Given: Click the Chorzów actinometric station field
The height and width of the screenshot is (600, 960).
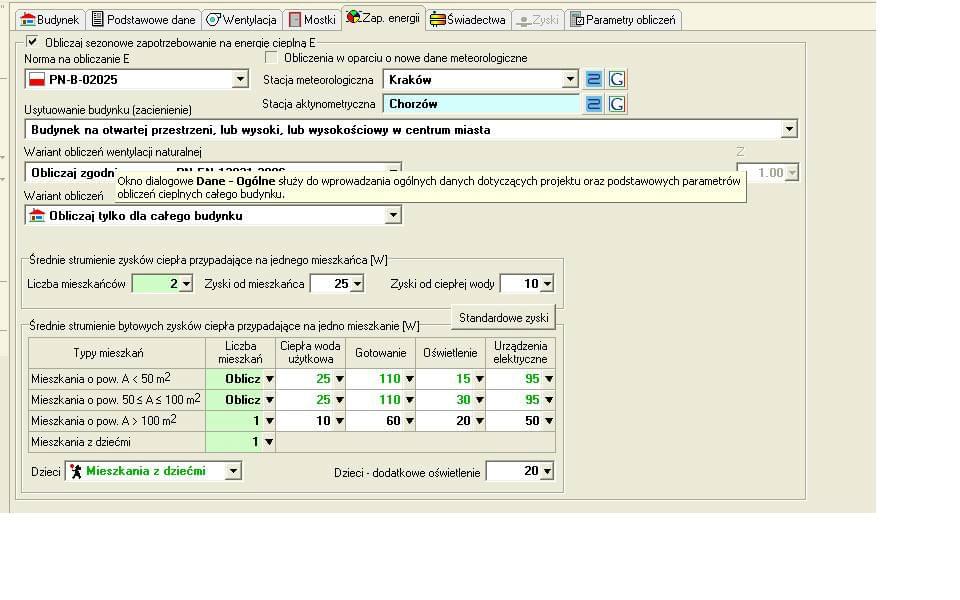Looking at the screenshot, I should (x=481, y=104).
